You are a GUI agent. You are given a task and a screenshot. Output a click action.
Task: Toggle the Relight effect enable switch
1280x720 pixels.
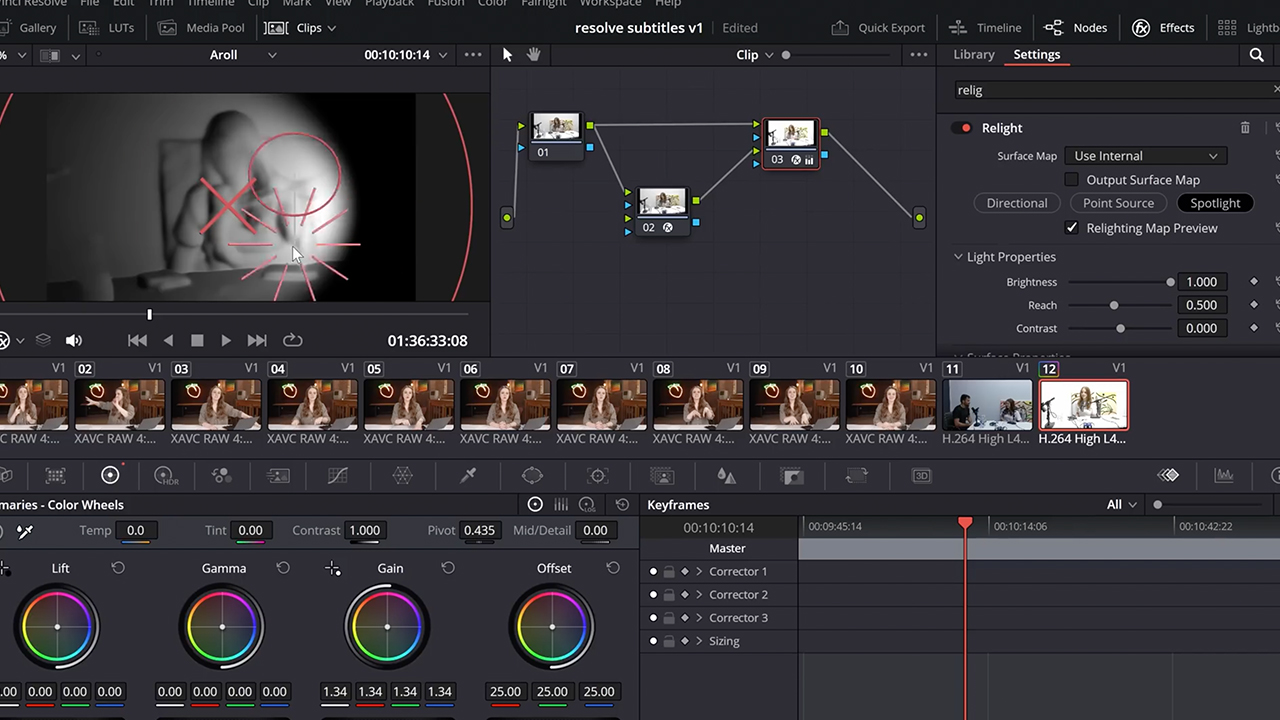(x=962, y=128)
